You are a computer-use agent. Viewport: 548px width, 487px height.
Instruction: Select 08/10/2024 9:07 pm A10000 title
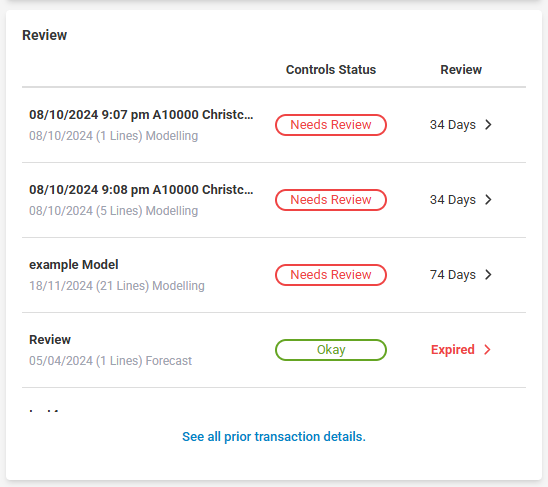141,115
